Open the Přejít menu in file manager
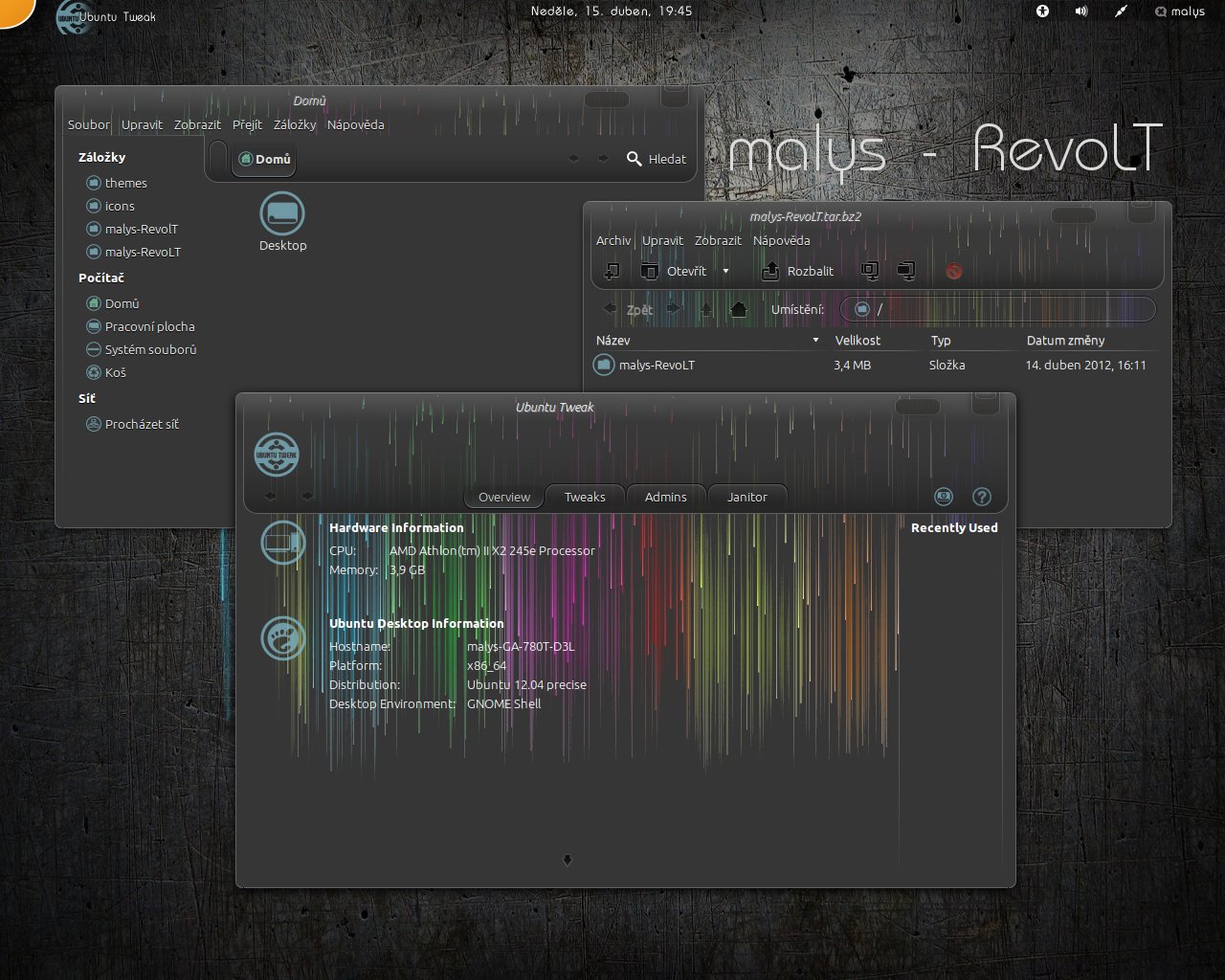The image size is (1225, 980). pos(247,124)
